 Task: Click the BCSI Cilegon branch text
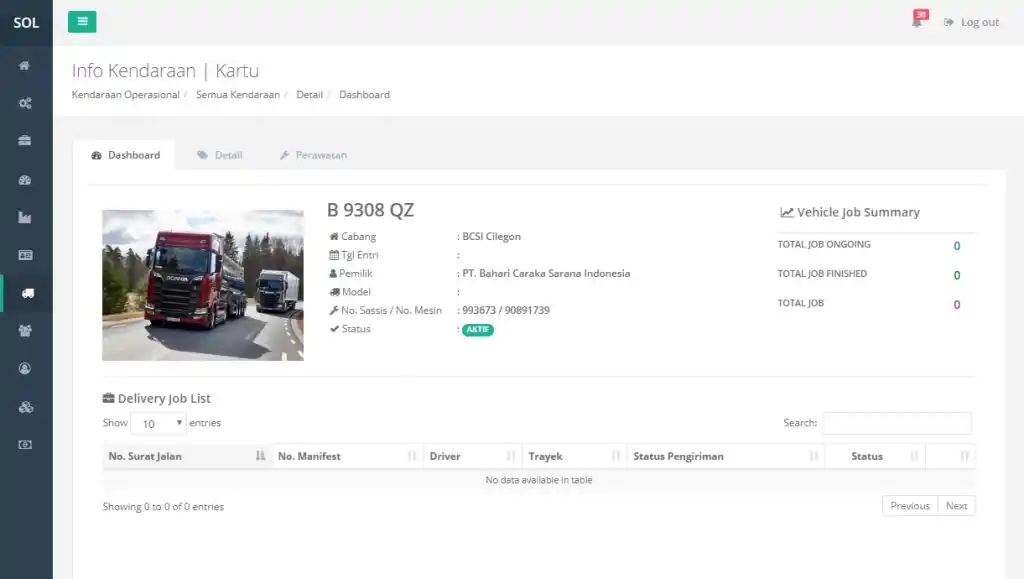(x=492, y=236)
